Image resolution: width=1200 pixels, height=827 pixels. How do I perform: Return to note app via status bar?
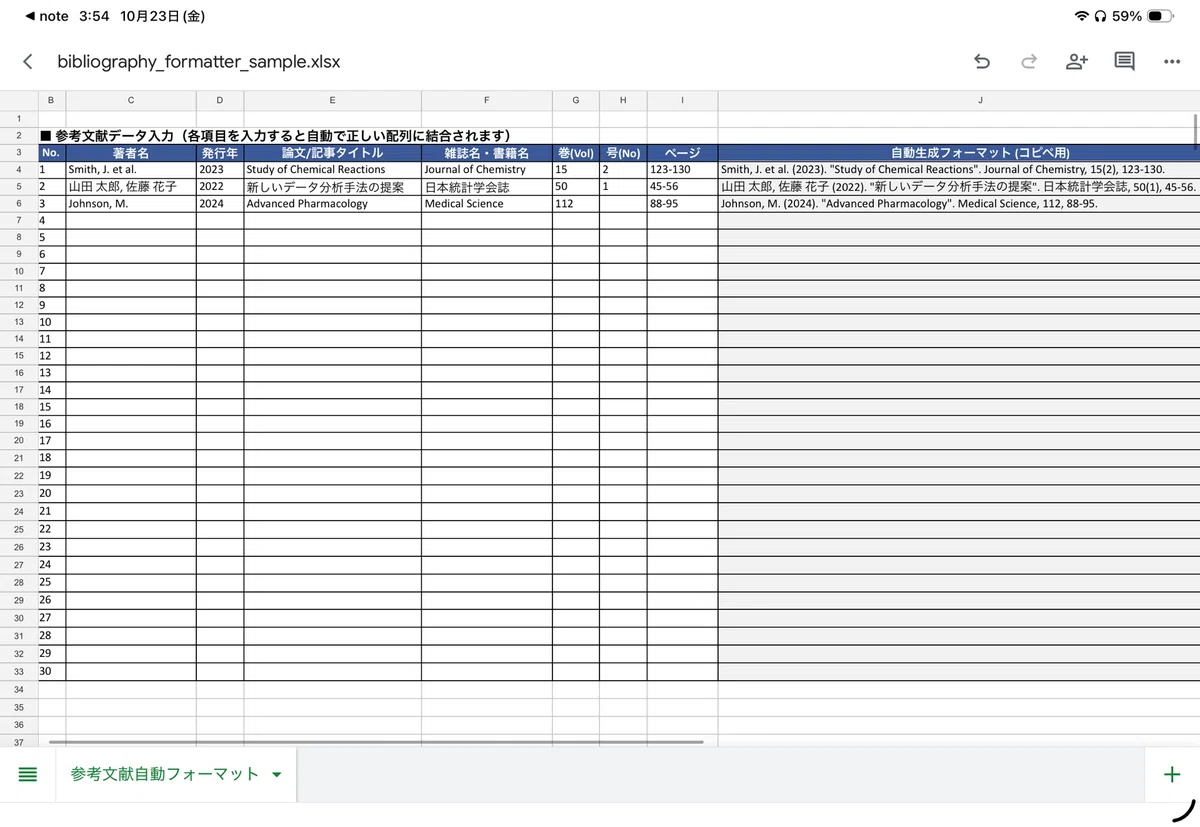[46, 16]
